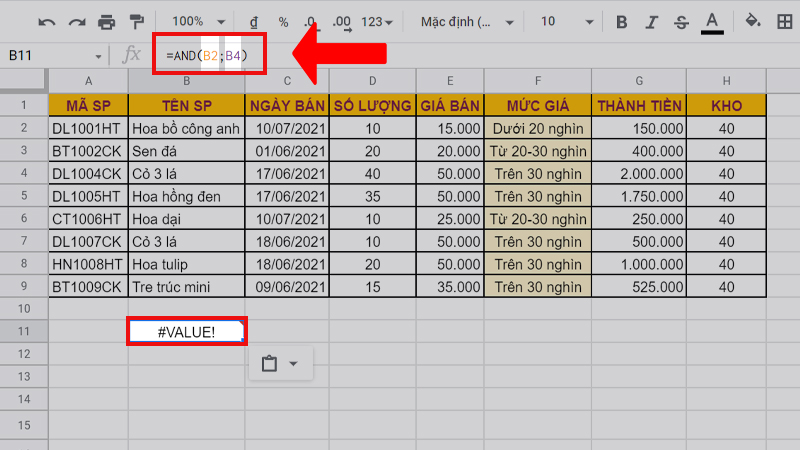800x450 pixels.
Task: Decrease decimal places
Action: 310,22
